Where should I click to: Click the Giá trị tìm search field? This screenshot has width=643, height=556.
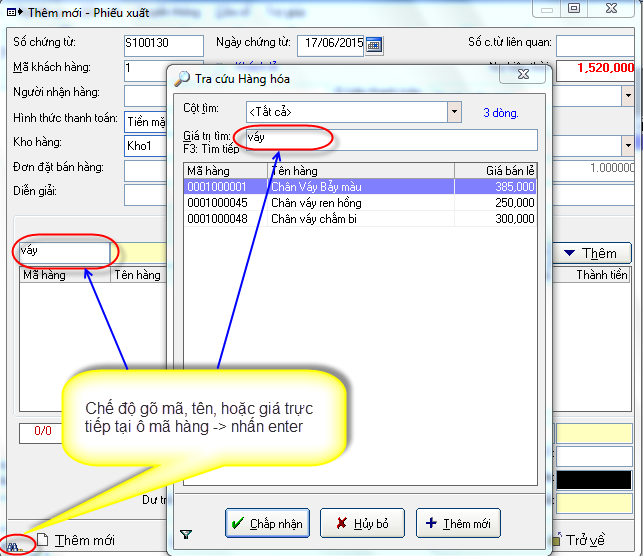[385, 138]
